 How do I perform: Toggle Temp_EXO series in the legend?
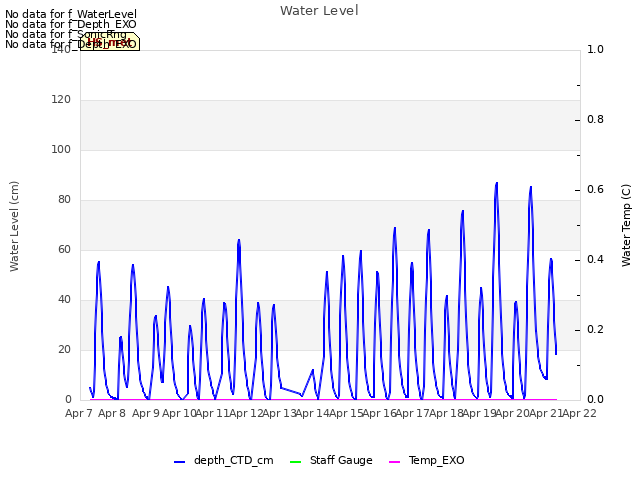tap(427, 460)
